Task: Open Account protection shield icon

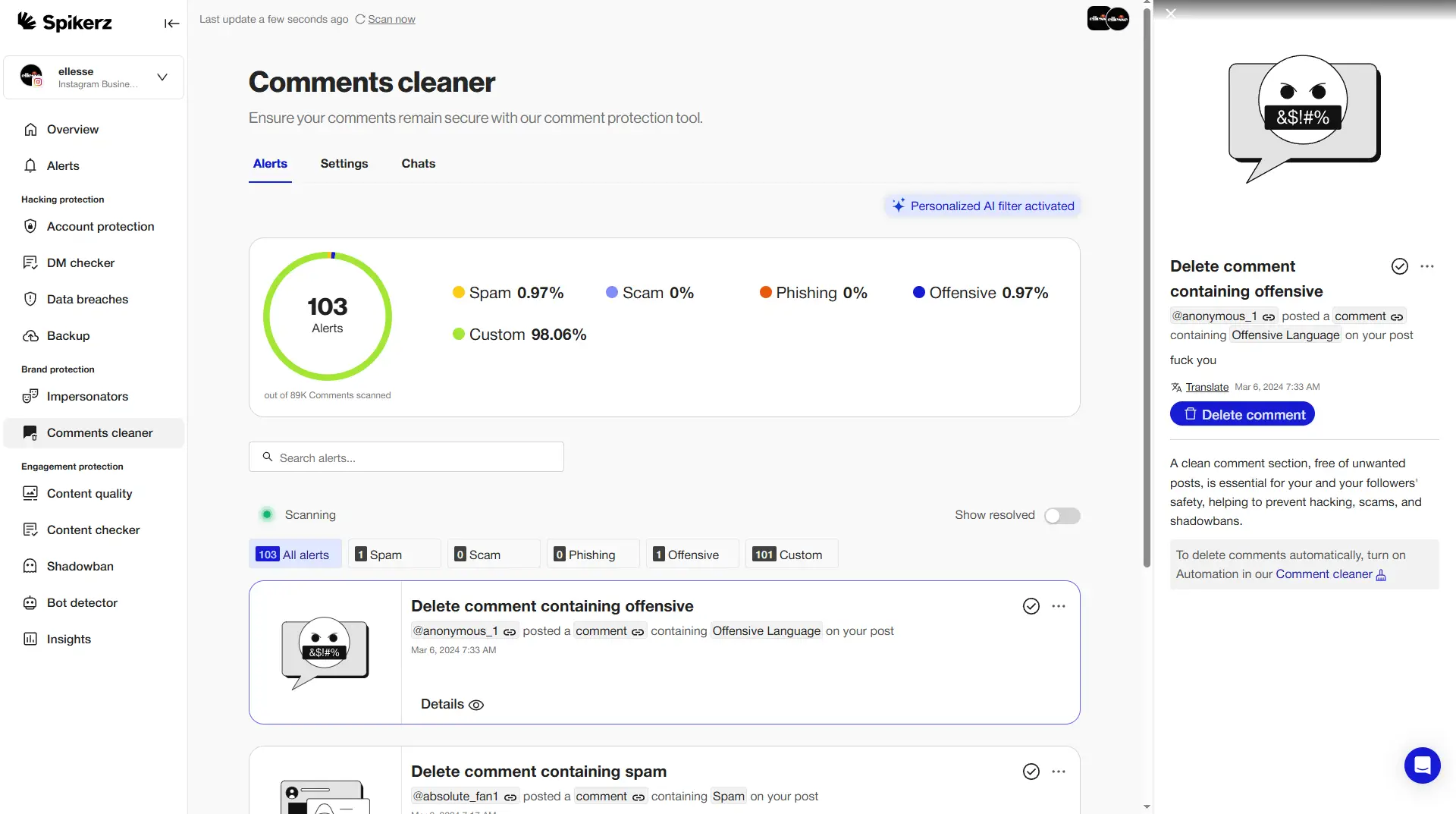Action: coord(30,227)
